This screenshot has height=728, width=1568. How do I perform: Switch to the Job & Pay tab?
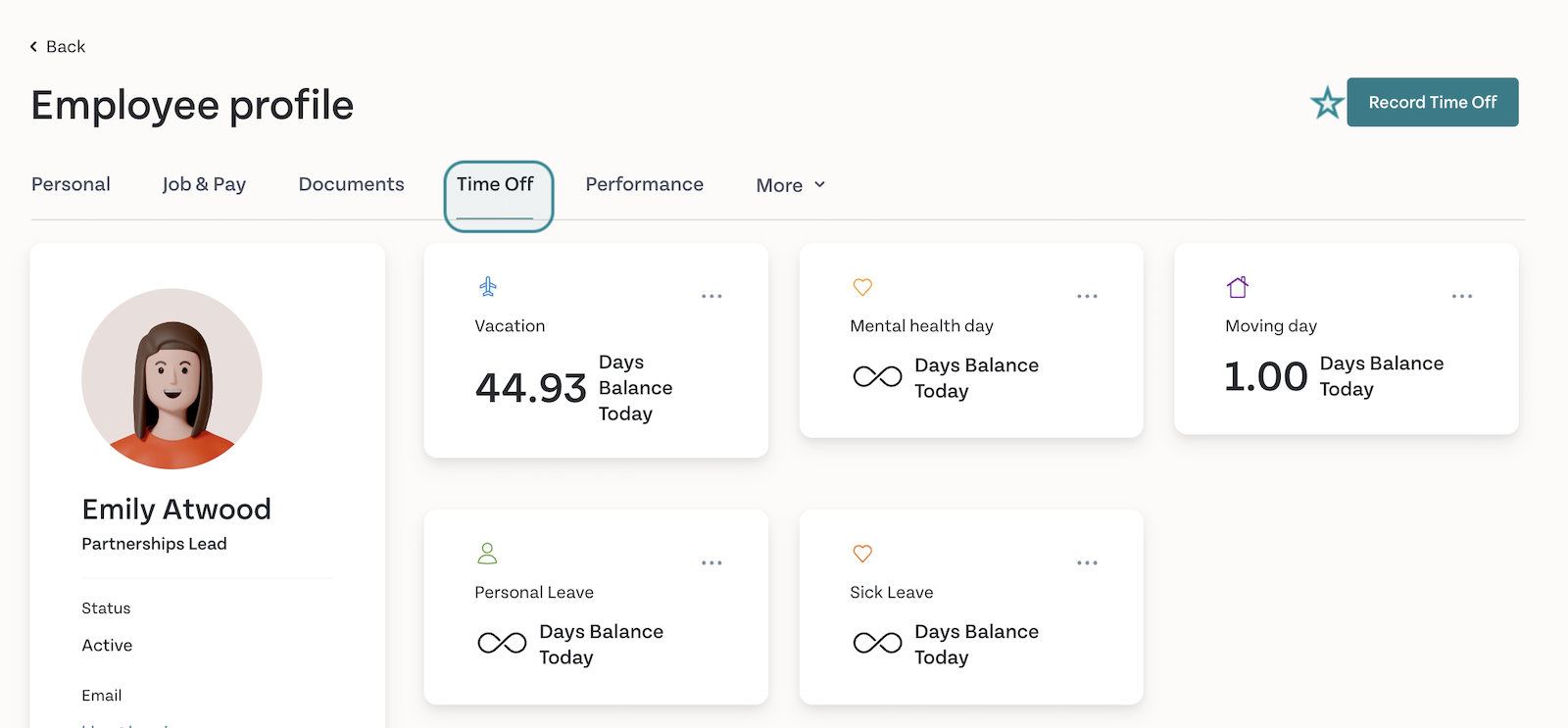click(204, 184)
